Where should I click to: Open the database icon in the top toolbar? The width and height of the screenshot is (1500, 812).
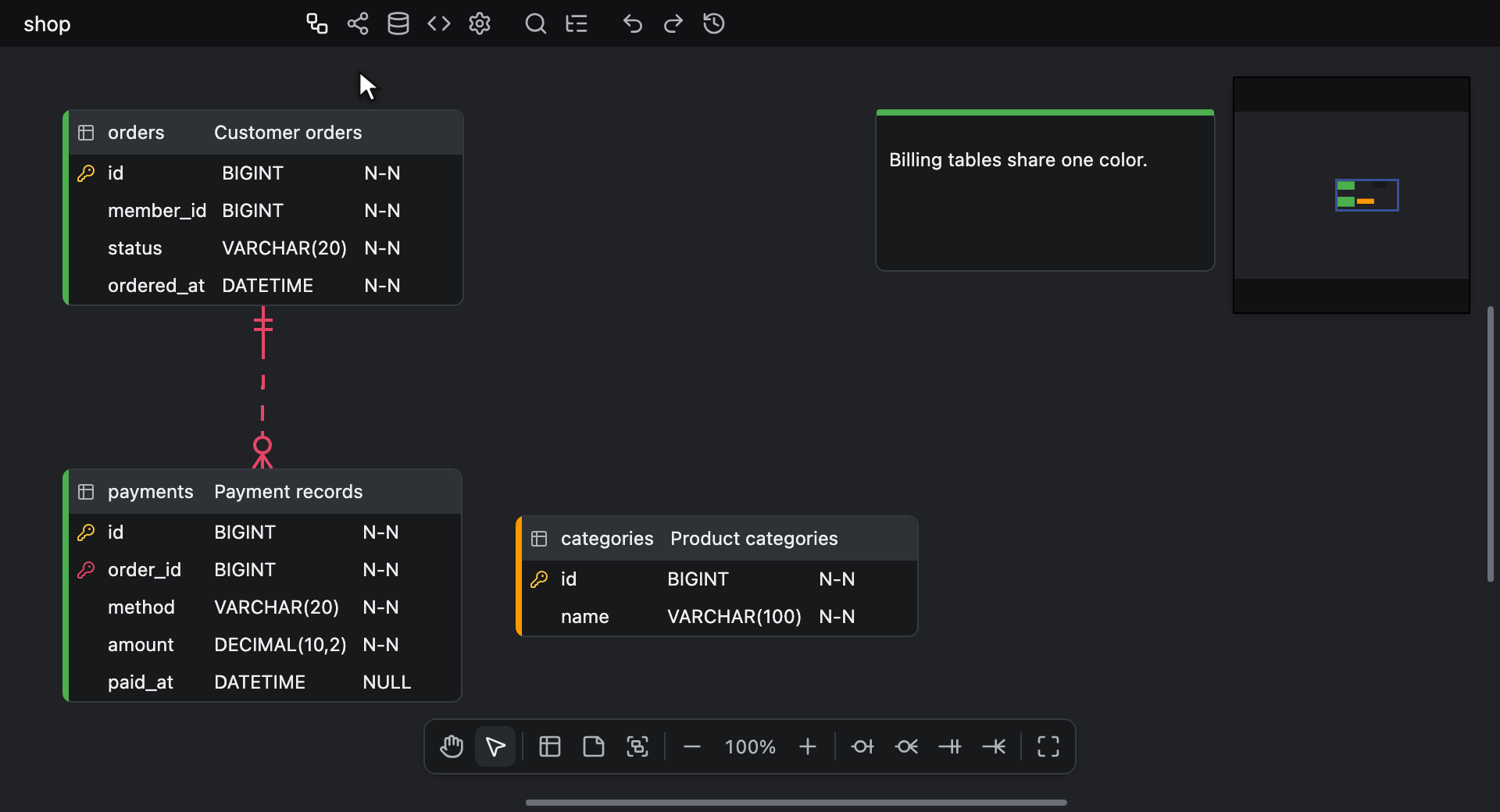(398, 23)
